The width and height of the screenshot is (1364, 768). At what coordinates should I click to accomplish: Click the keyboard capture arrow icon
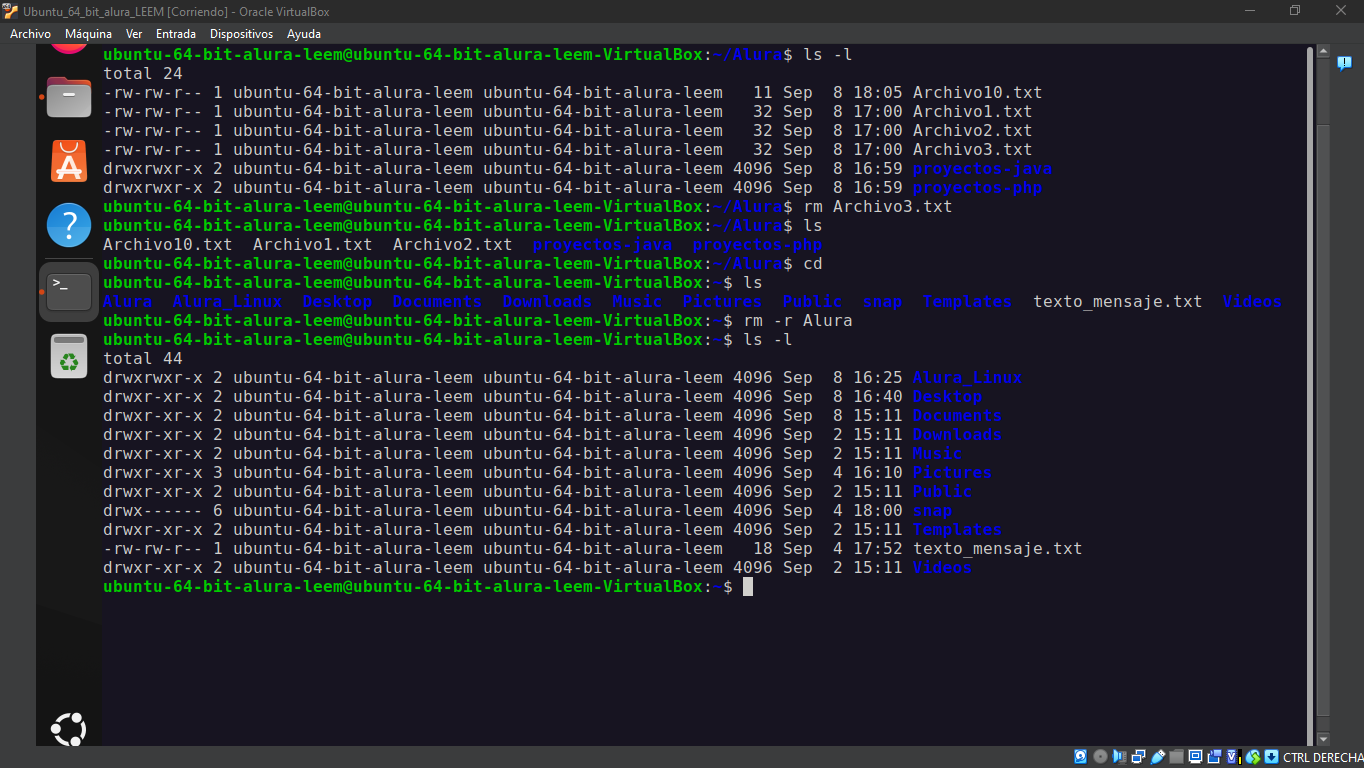pyautogui.click(x=1271, y=757)
